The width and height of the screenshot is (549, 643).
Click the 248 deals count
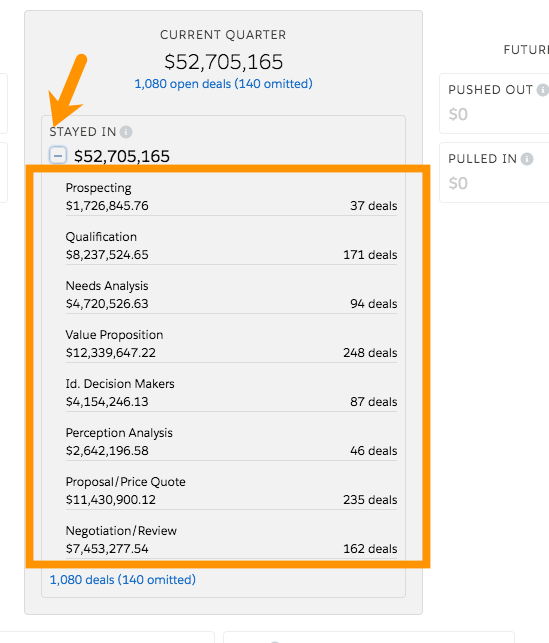click(x=370, y=353)
